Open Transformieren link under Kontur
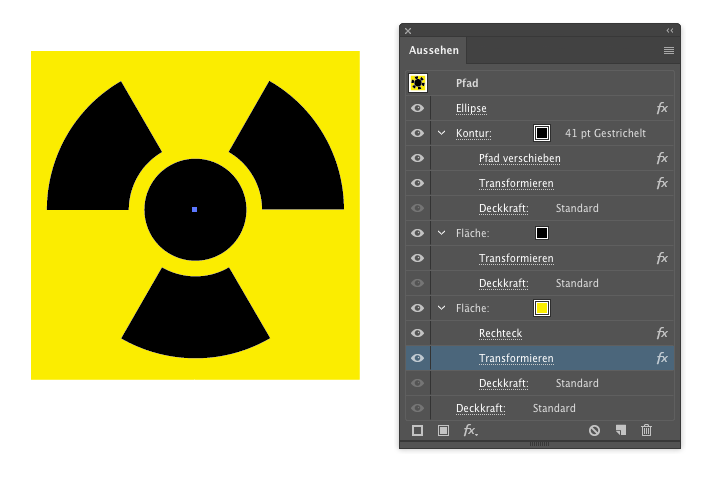 [x=516, y=184]
